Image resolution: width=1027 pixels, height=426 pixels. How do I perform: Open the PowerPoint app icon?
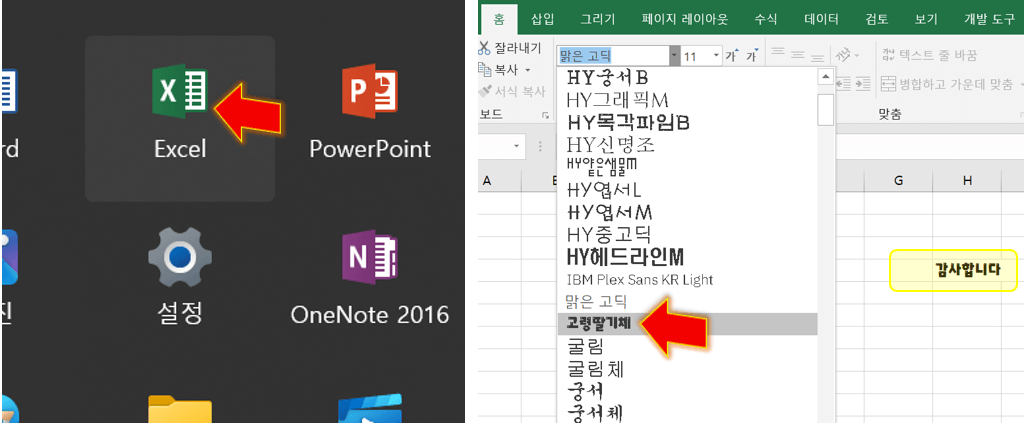coord(369,91)
